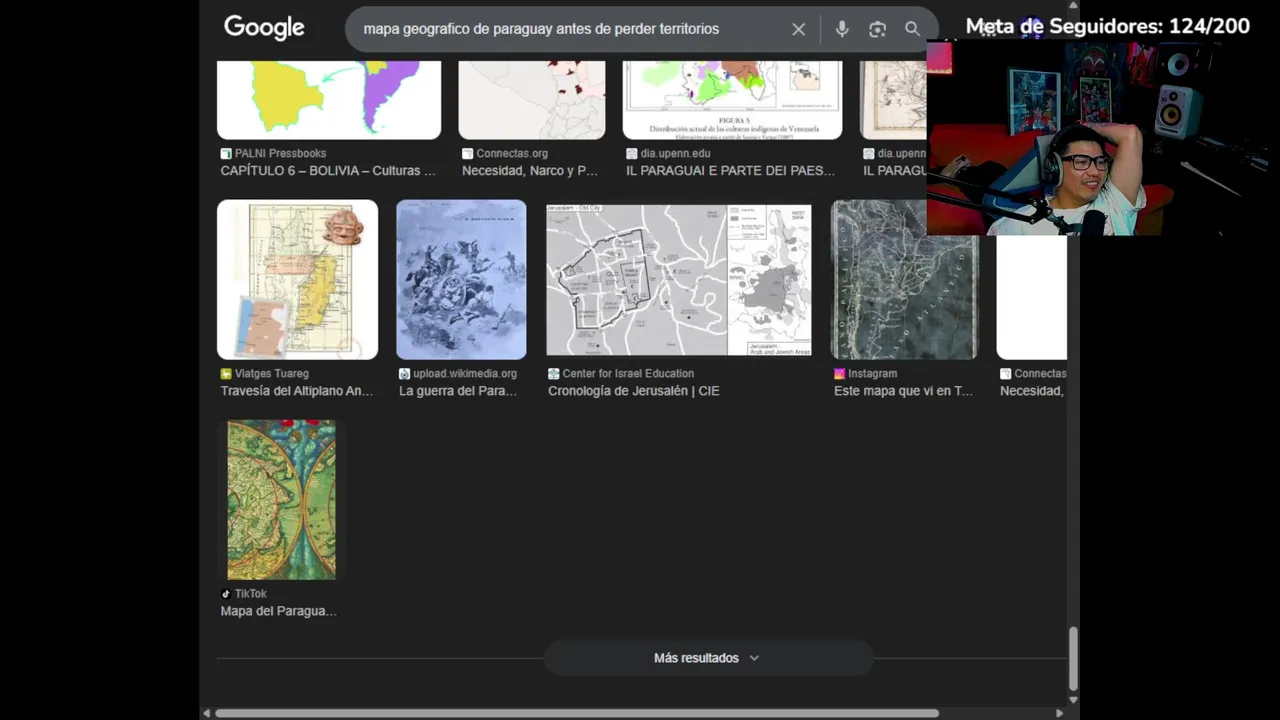Click the Meta de Seguidores 124/200 counter

(x=1108, y=27)
